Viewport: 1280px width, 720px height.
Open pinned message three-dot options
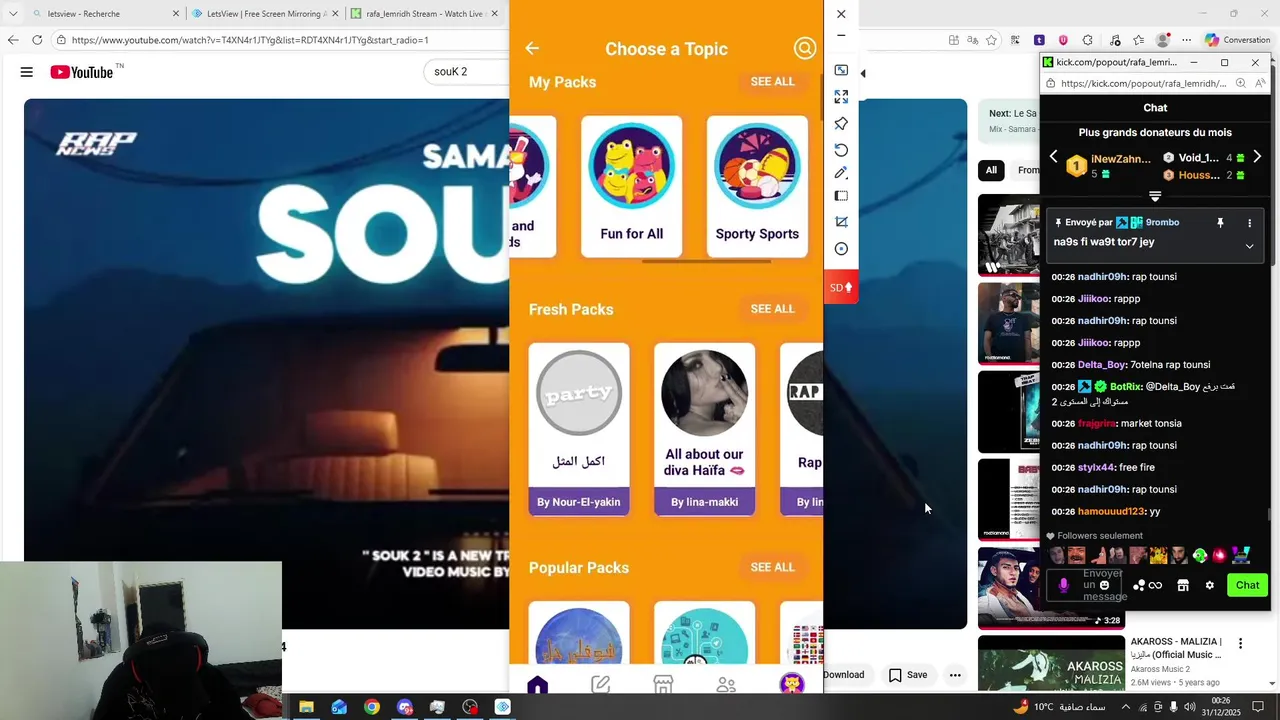click(1249, 223)
